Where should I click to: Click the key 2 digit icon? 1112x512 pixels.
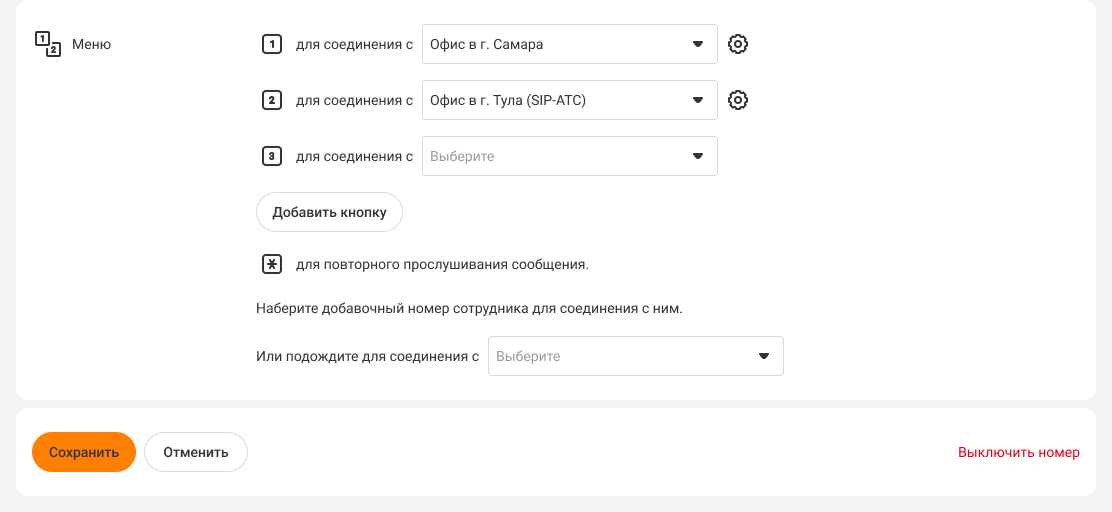(271, 100)
